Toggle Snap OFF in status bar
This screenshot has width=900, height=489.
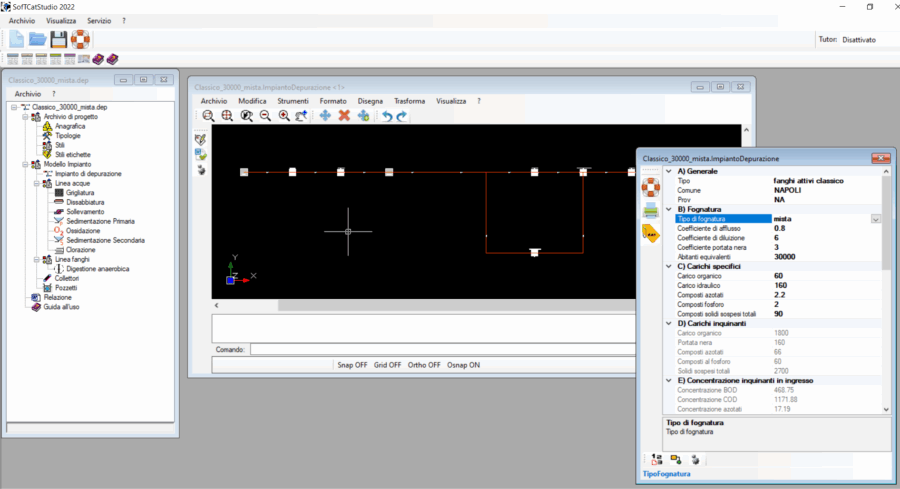(x=352, y=365)
